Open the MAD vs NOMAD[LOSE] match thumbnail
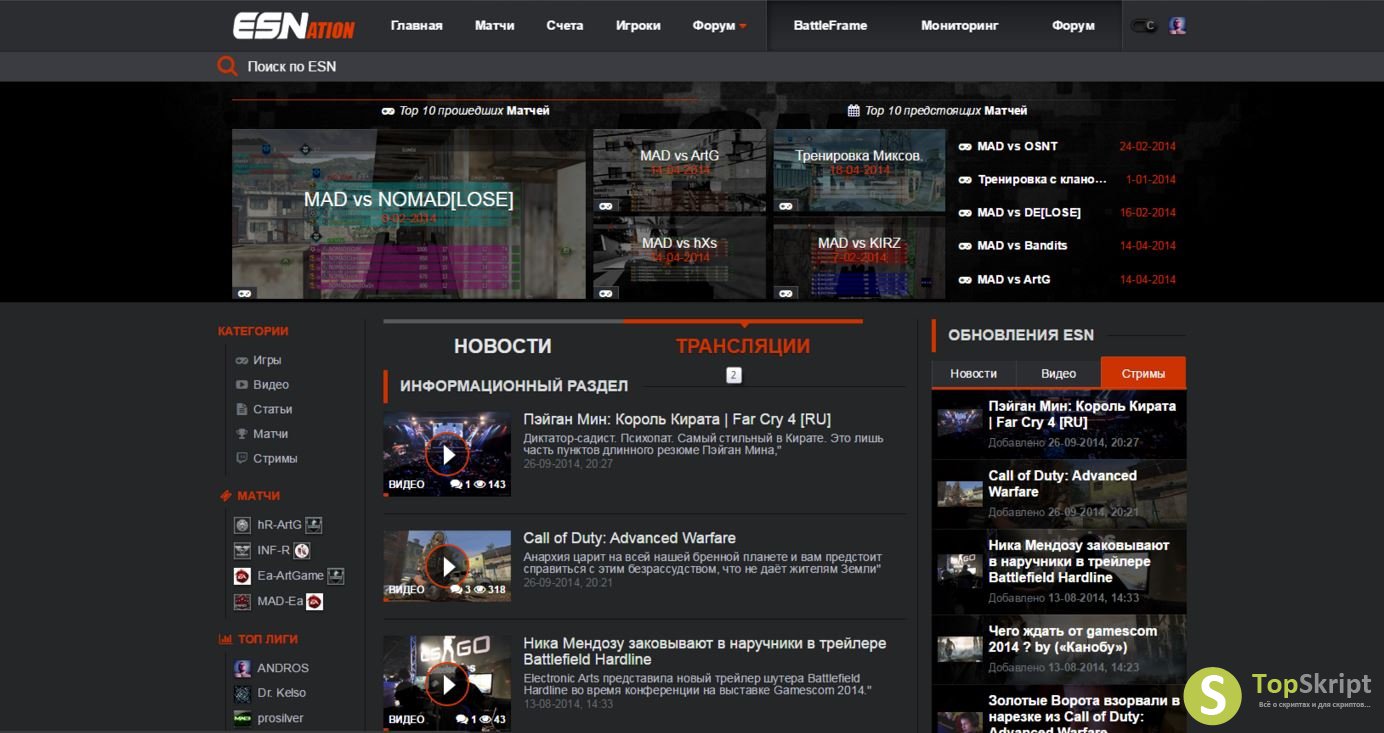The image size is (1384, 733). click(x=409, y=213)
